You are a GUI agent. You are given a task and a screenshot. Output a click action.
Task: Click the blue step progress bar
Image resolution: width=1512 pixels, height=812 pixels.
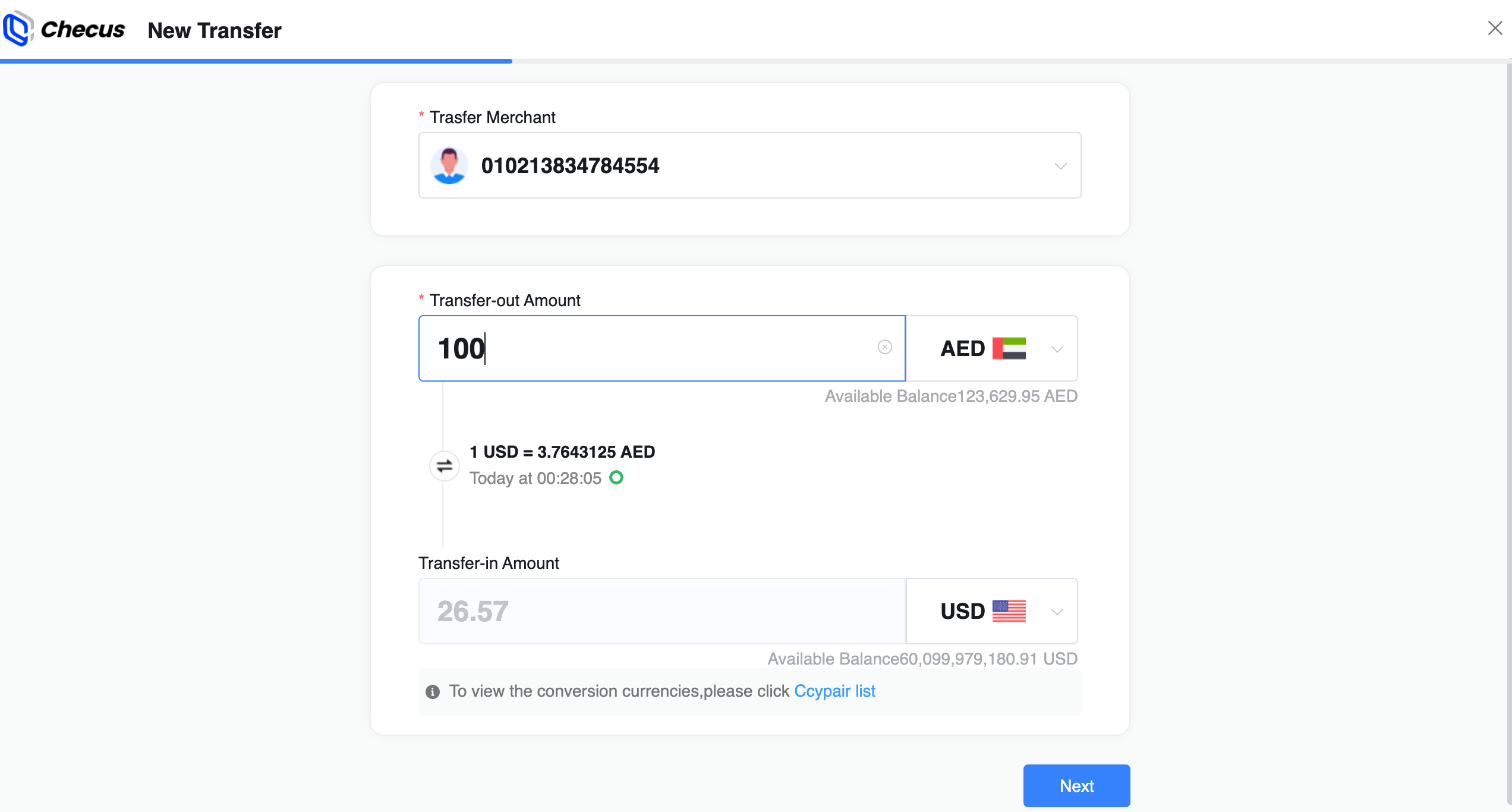[256, 61]
